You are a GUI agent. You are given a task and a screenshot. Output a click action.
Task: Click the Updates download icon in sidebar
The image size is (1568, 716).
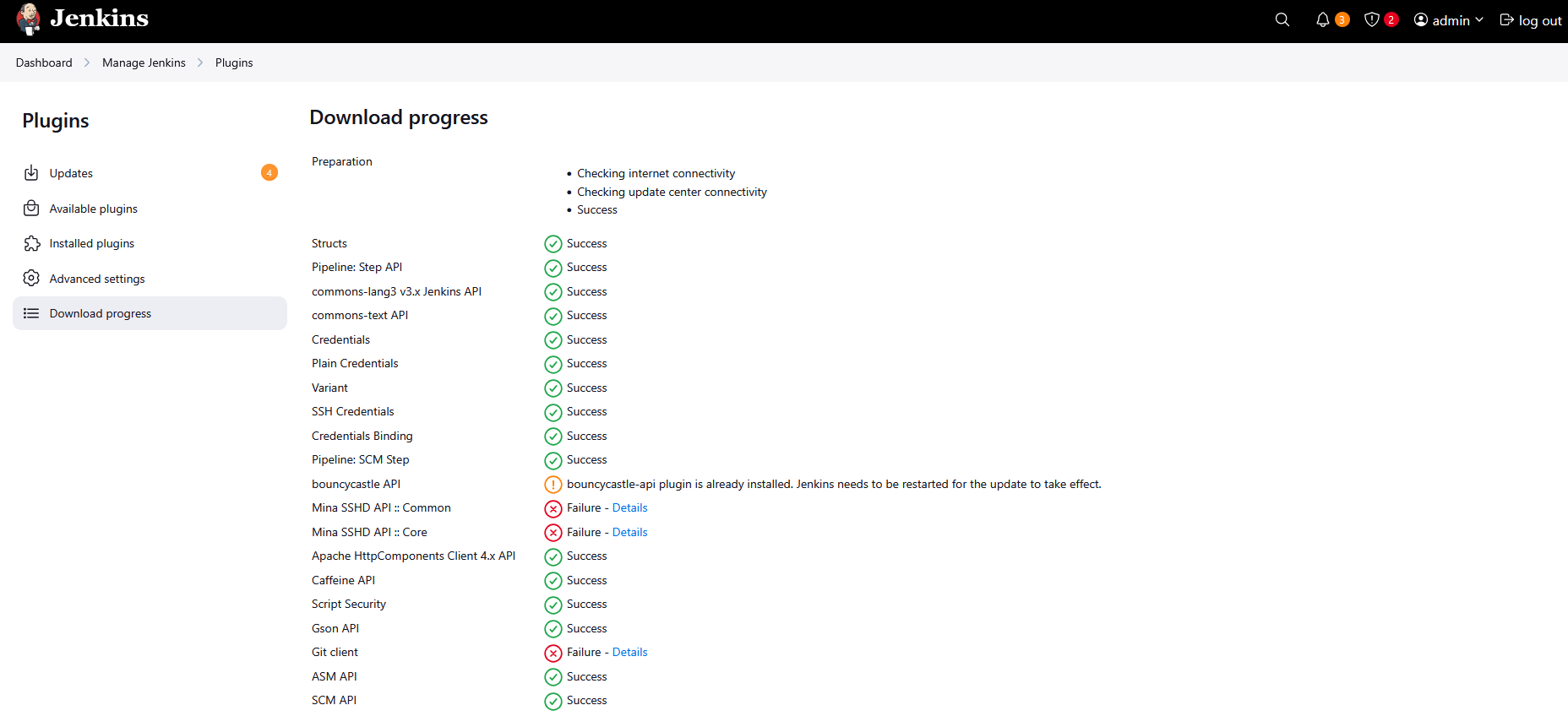31,173
